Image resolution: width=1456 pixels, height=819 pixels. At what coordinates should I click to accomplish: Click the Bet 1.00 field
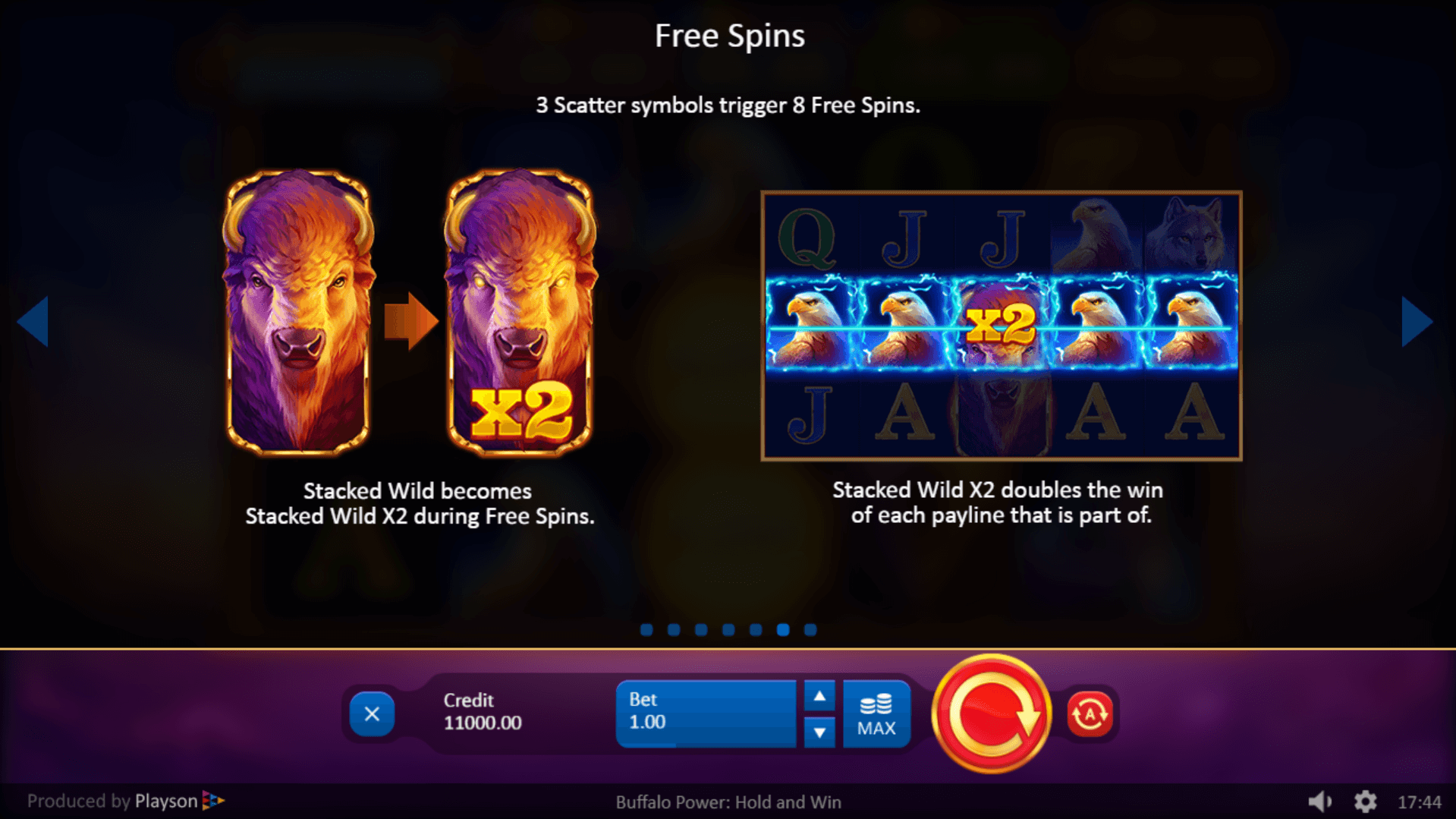706,714
